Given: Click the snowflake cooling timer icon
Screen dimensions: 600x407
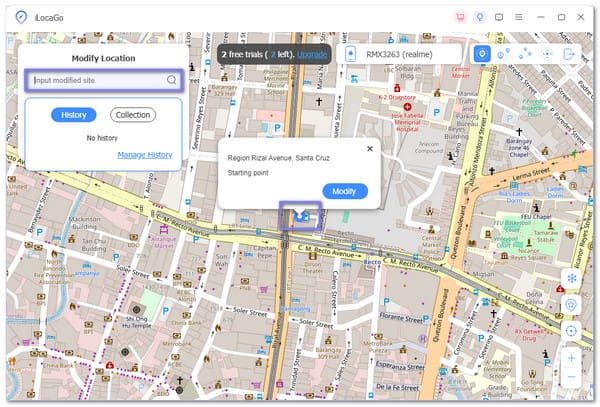Looking at the screenshot, I should pos(571,278).
